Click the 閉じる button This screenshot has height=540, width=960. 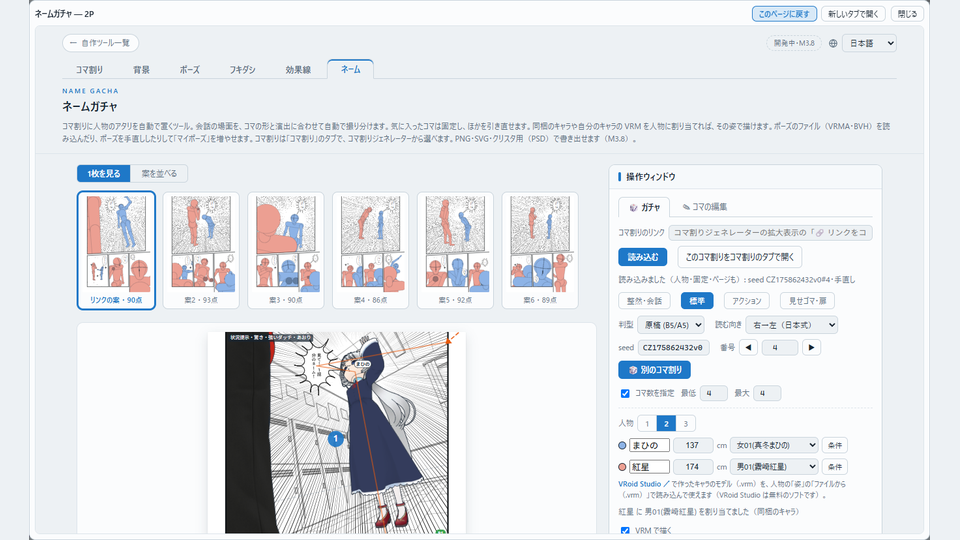[907, 13]
